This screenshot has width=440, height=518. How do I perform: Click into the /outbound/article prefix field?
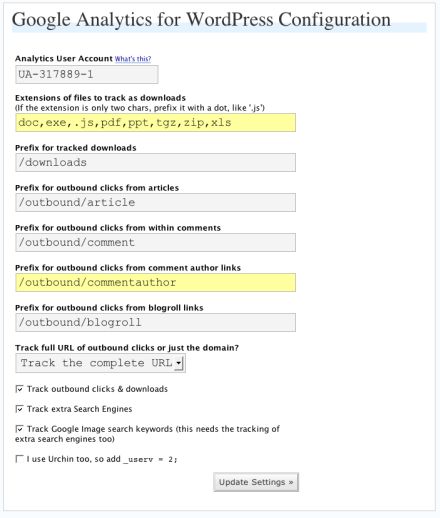pyautogui.click(x=155, y=202)
